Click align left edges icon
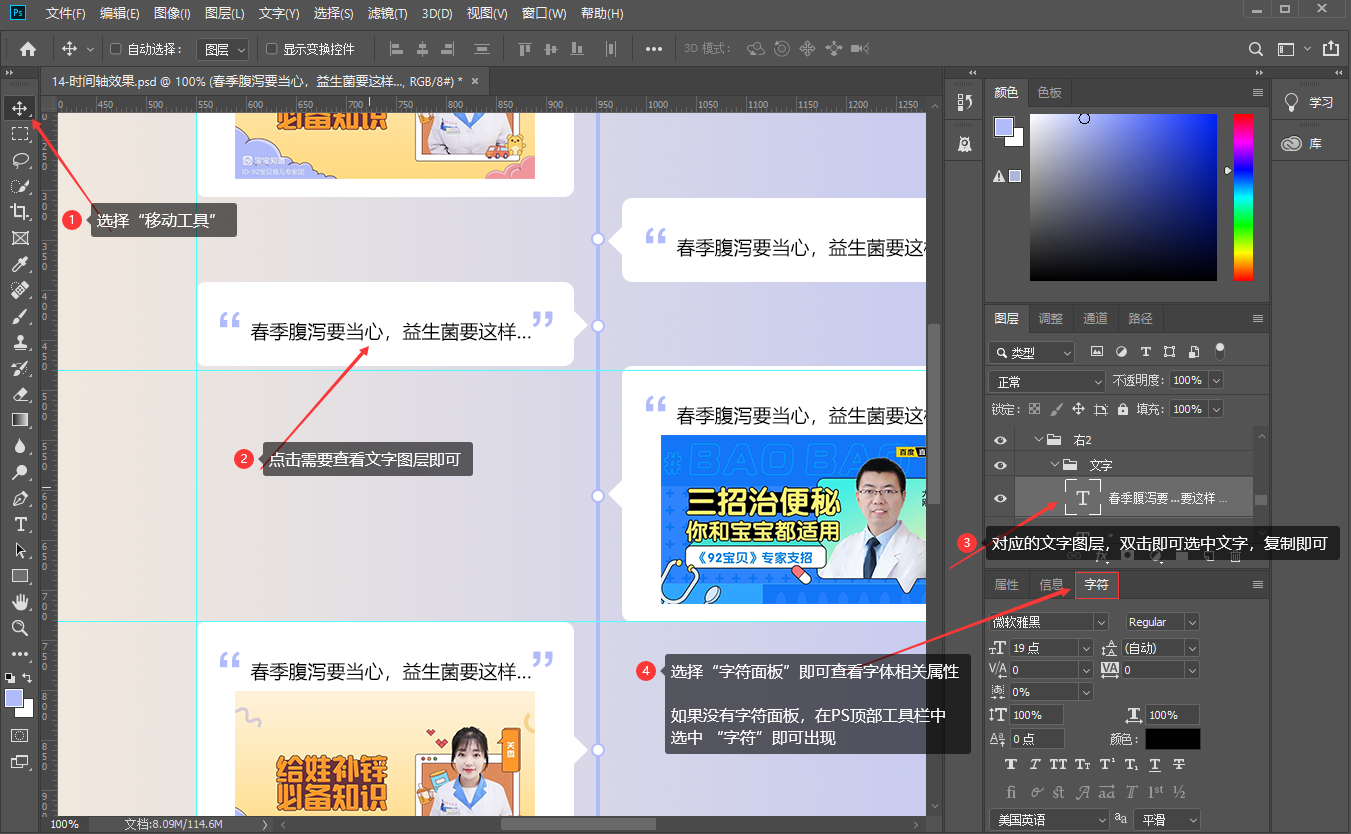Screen dimensions: 1351x834 pos(395,48)
